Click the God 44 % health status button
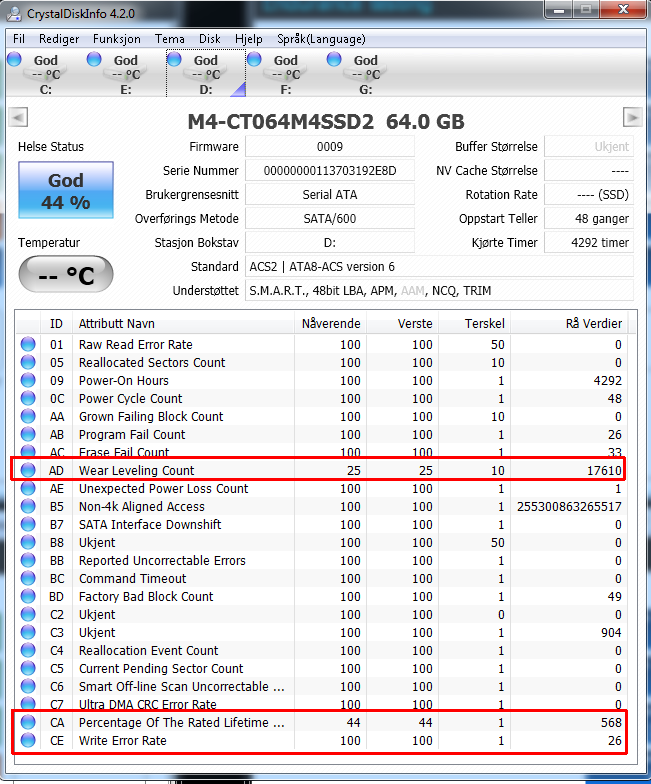This screenshot has height=784, width=651. (x=66, y=190)
